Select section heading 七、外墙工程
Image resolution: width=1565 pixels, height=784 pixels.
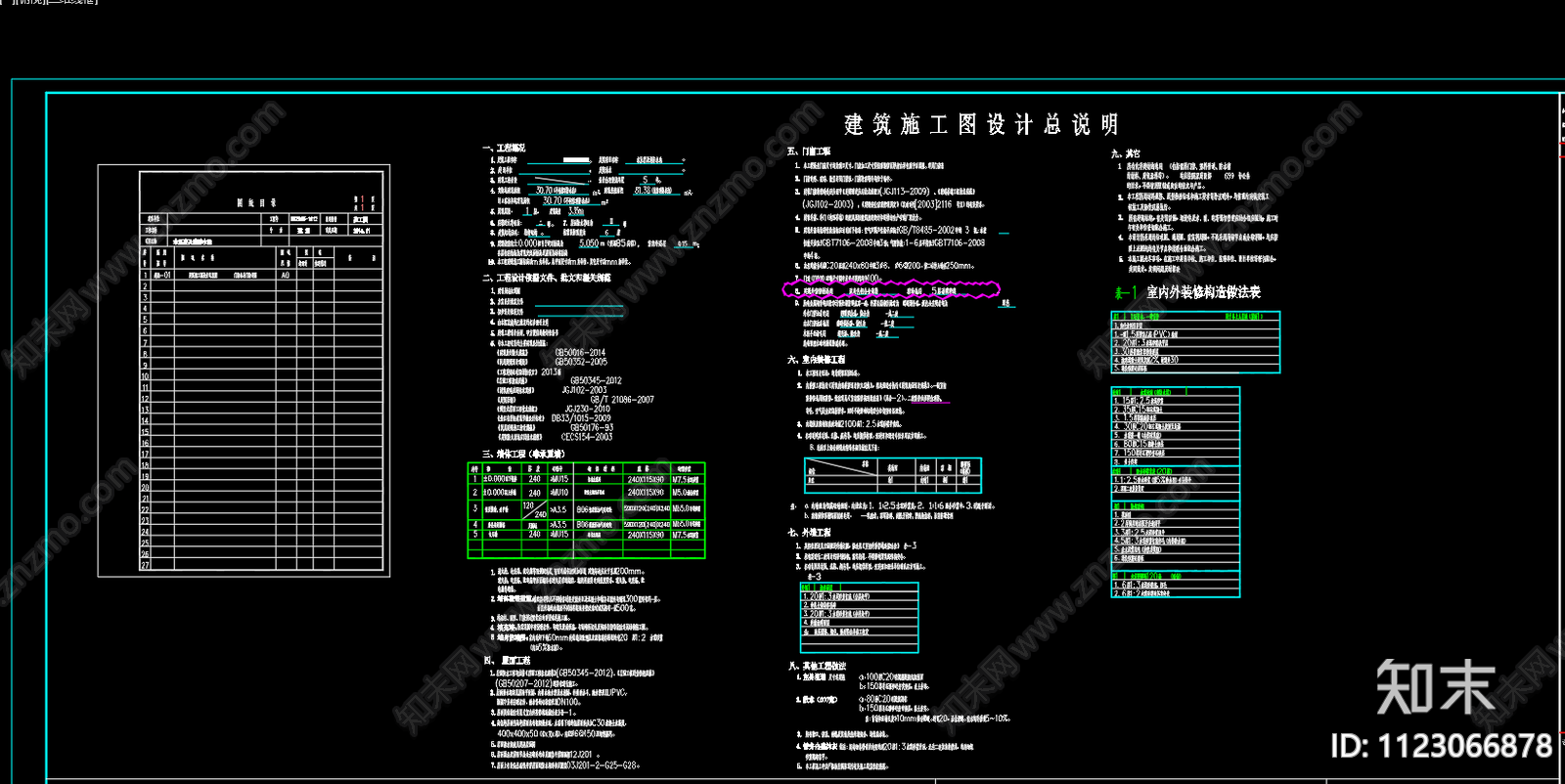[x=809, y=533]
